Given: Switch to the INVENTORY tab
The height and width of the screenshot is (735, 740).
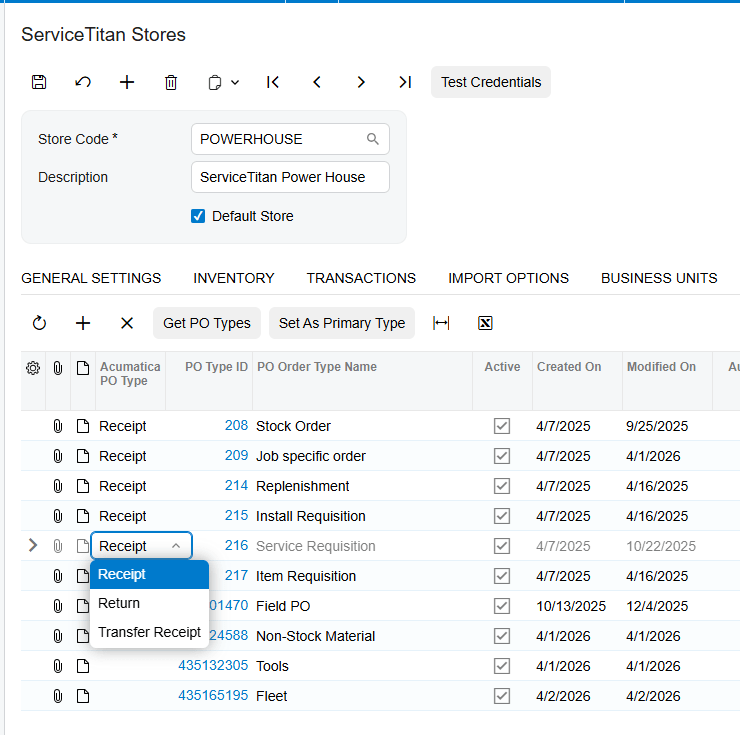Looking at the screenshot, I should click(x=234, y=278).
